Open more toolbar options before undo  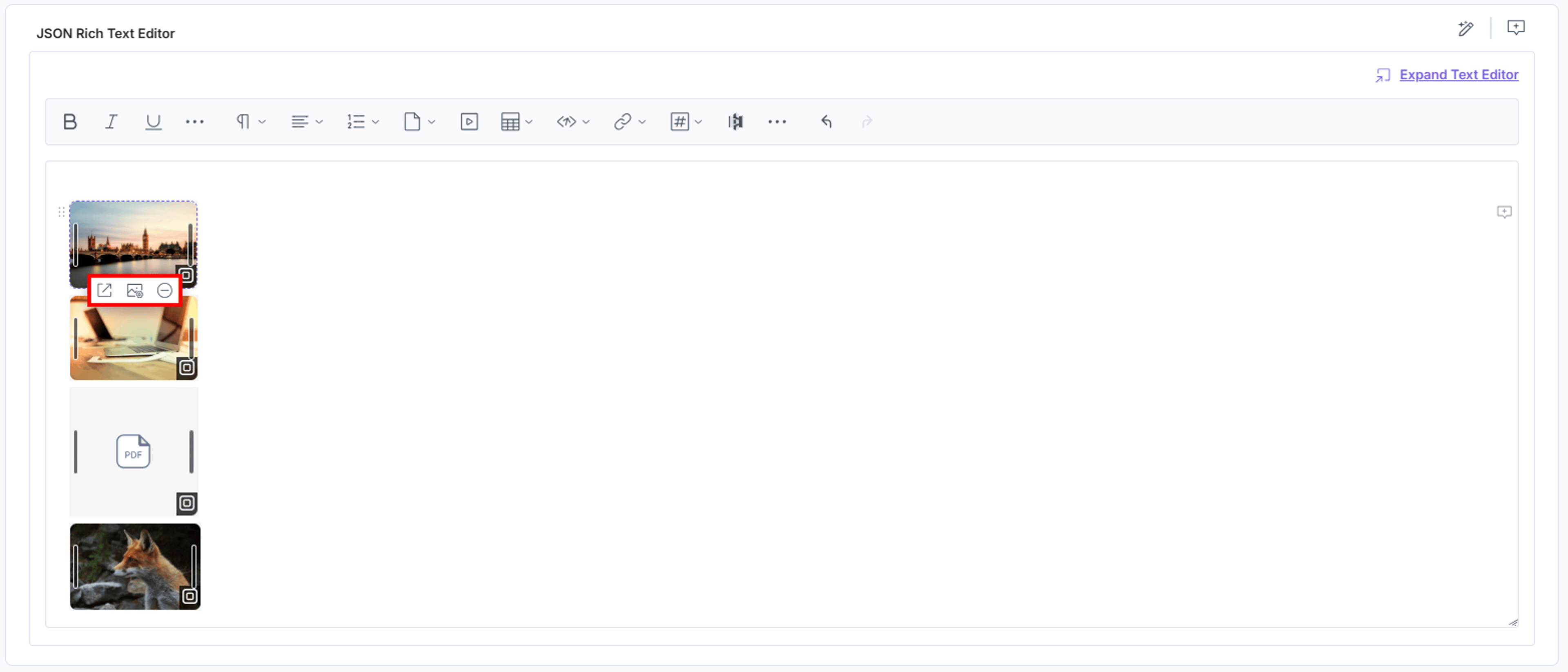(x=777, y=122)
